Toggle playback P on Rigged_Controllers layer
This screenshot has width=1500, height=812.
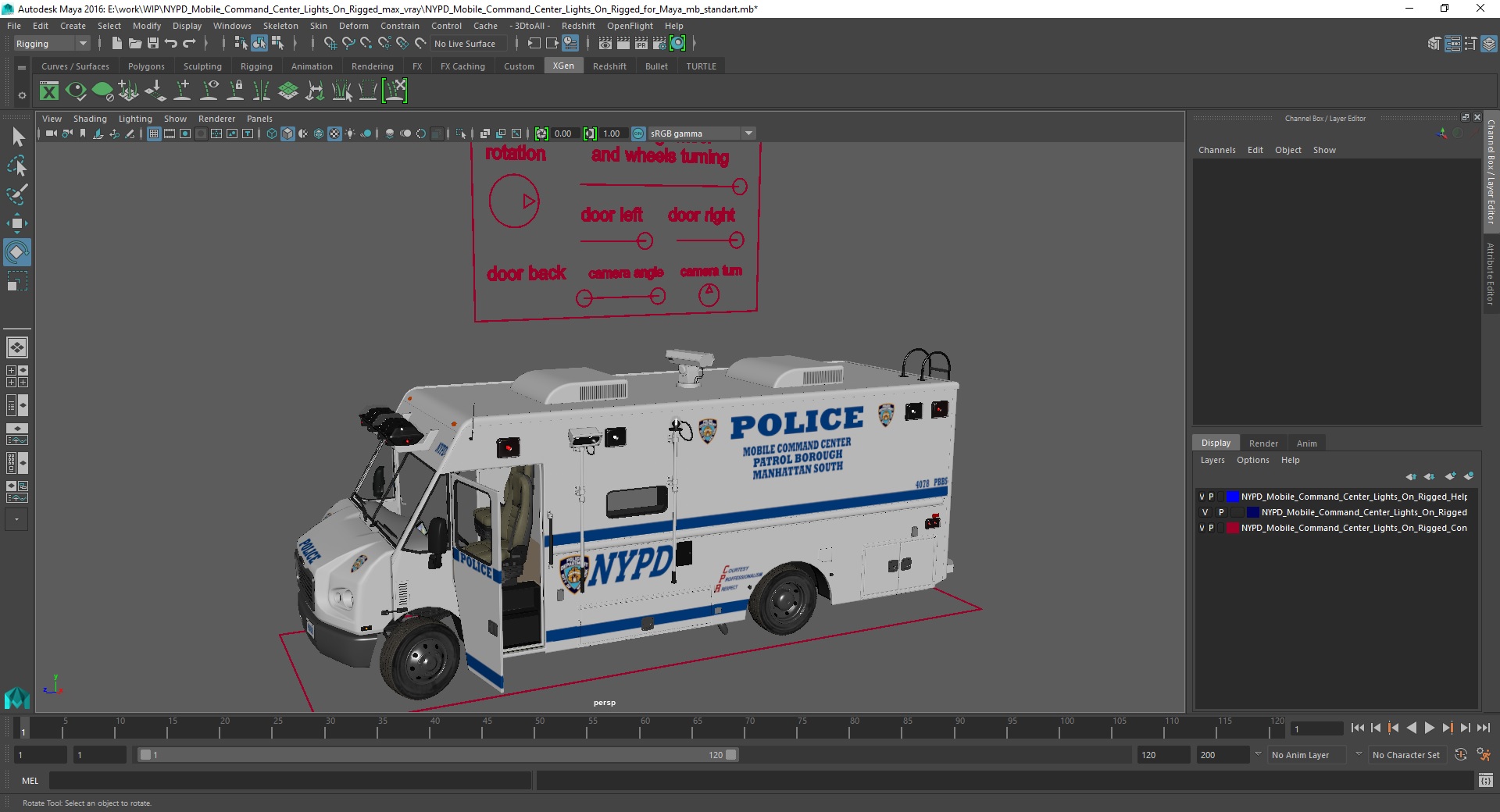tap(1212, 528)
